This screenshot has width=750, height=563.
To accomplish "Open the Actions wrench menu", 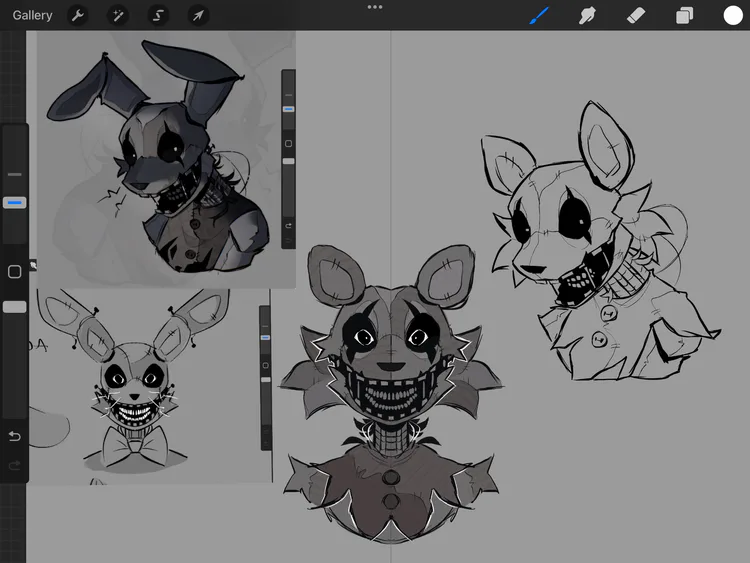I will 78,15.
